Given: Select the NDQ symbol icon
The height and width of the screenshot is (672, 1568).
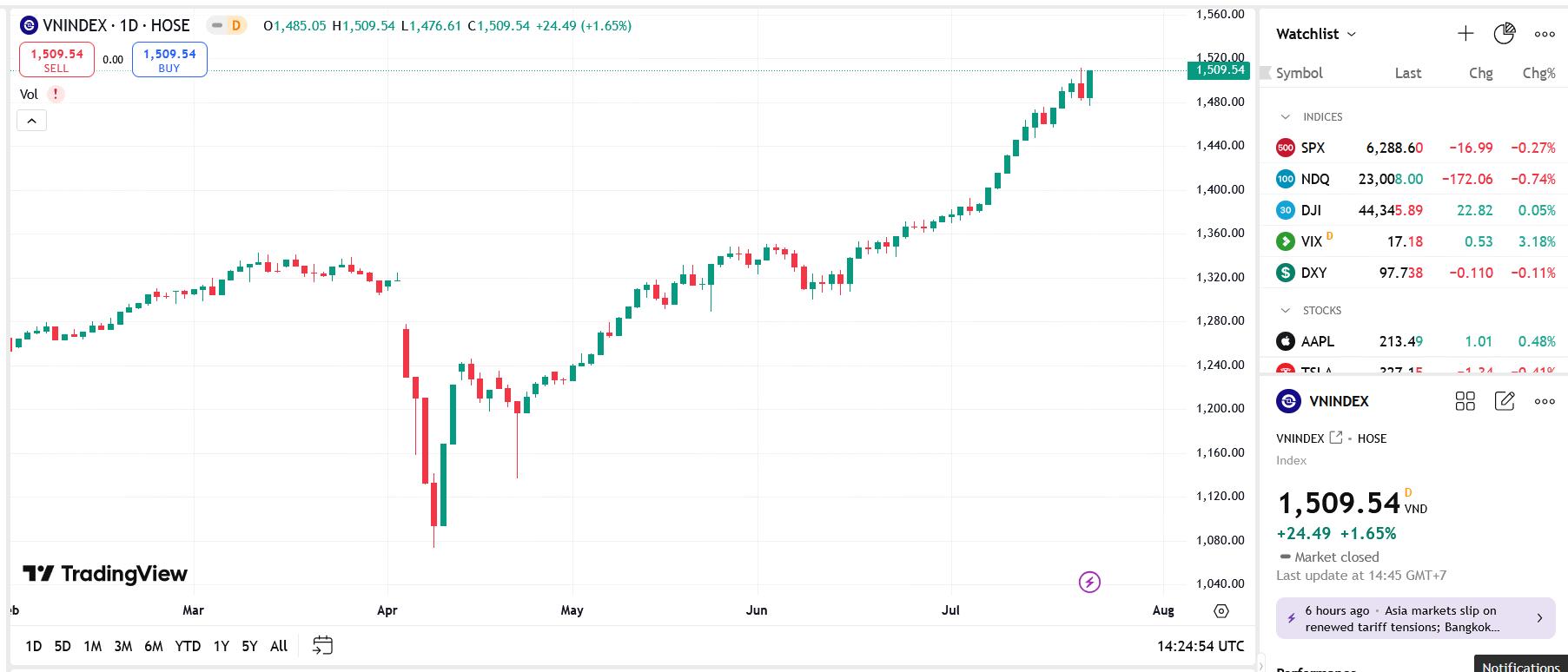Looking at the screenshot, I should click(x=1285, y=179).
